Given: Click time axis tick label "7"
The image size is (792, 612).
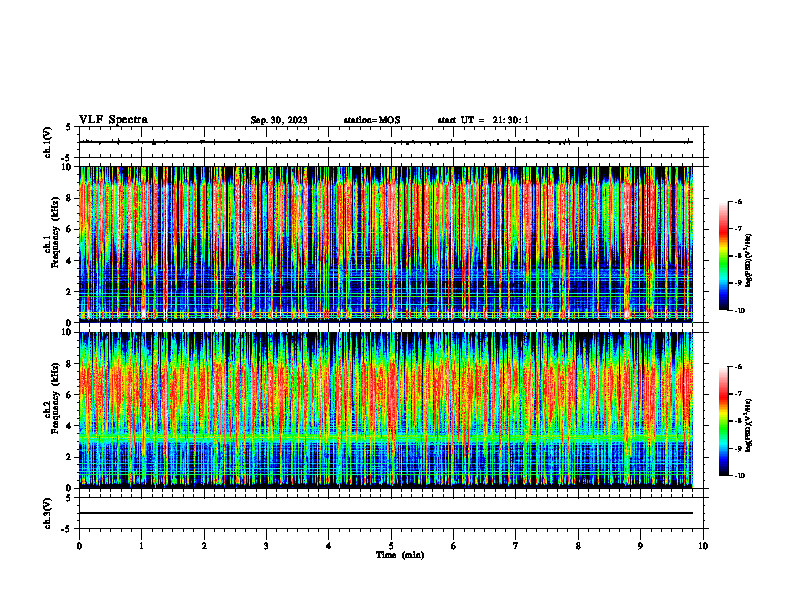Looking at the screenshot, I should pos(516,546).
